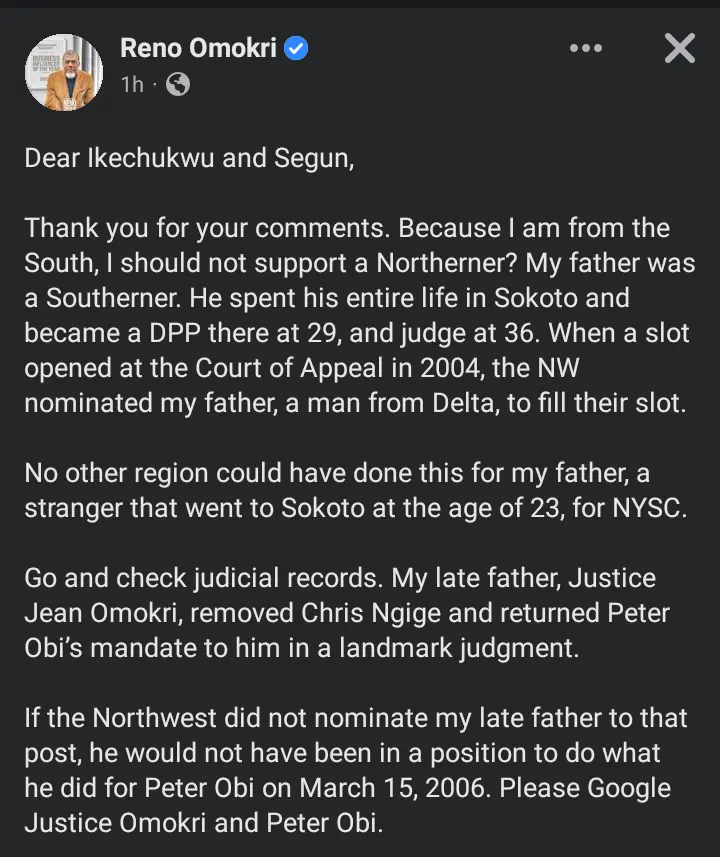Click the words 'Chris Ngige' in the post
Screen dimensions: 720x857
371,613
